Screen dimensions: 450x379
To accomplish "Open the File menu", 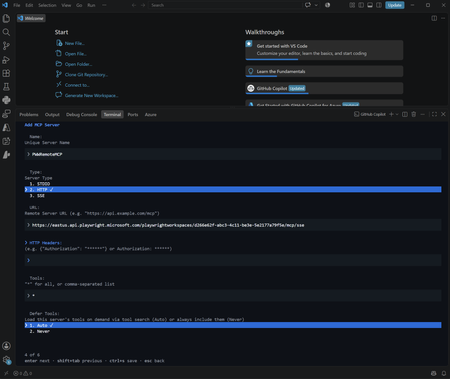I will click(x=17, y=5).
